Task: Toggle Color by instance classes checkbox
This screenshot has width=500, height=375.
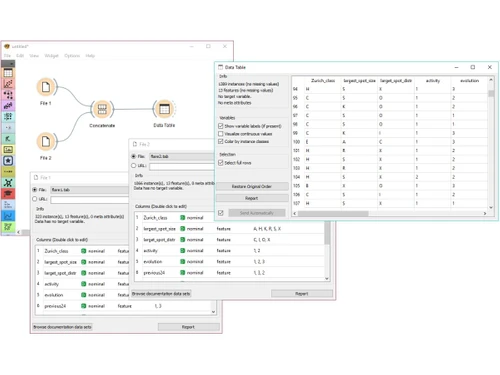Action: [x=221, y=141]
